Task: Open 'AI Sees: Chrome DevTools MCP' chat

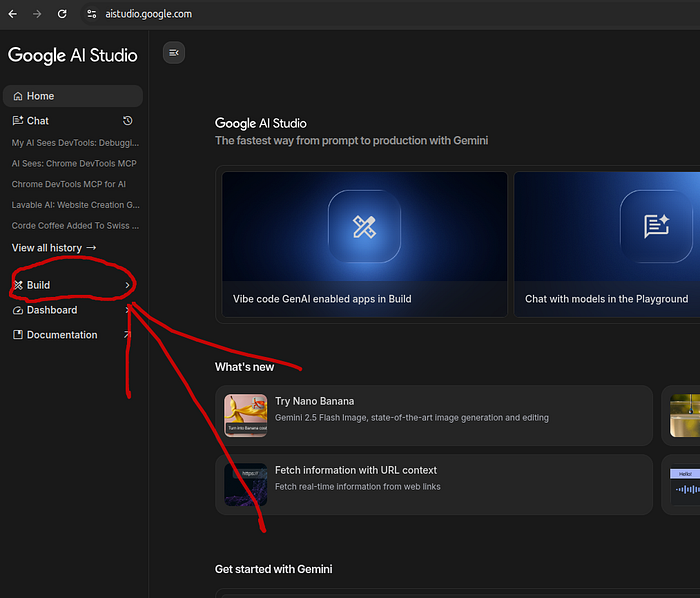Action: coord(74,163)
